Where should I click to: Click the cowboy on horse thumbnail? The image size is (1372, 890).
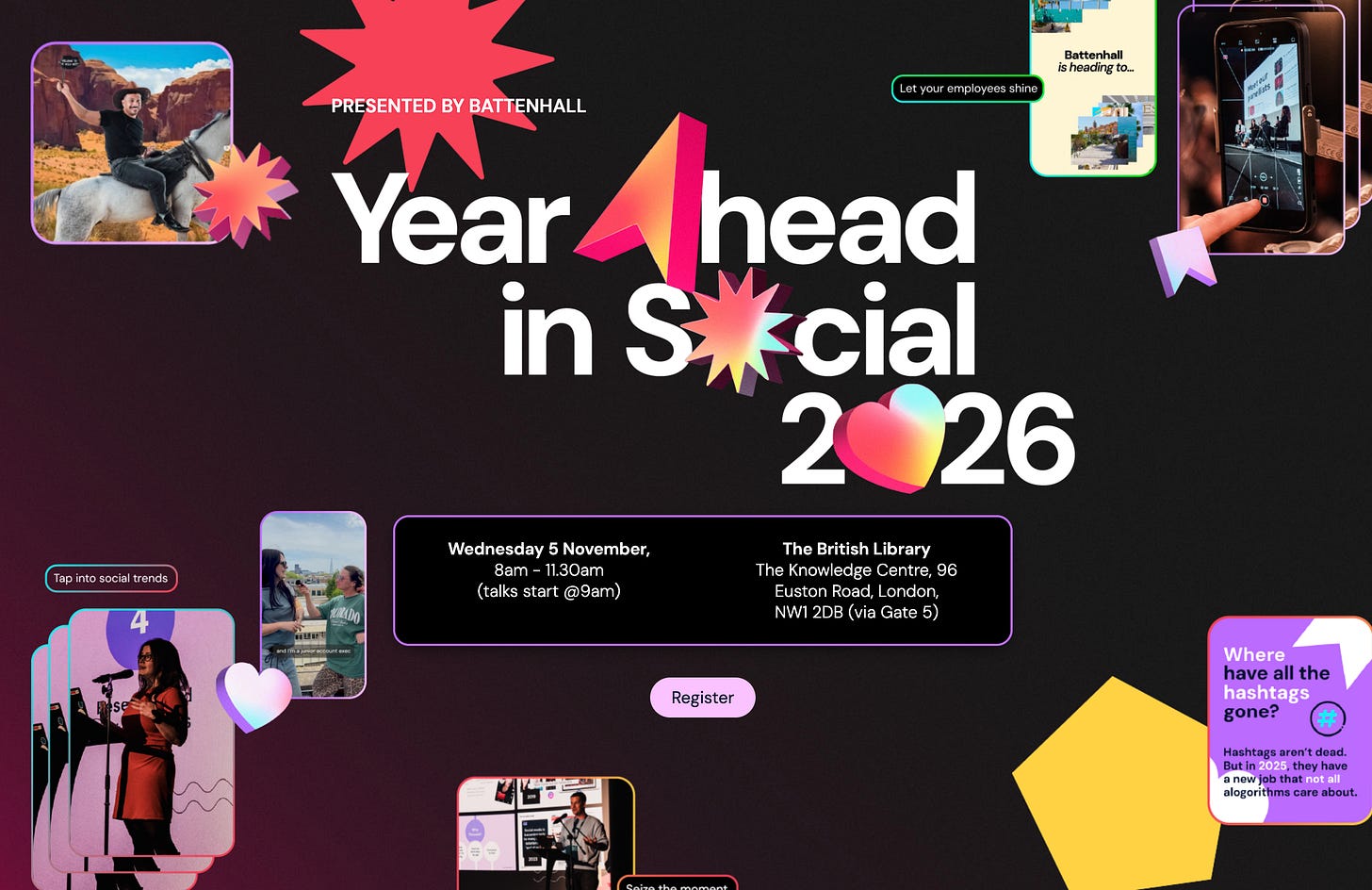click(132, 142)
